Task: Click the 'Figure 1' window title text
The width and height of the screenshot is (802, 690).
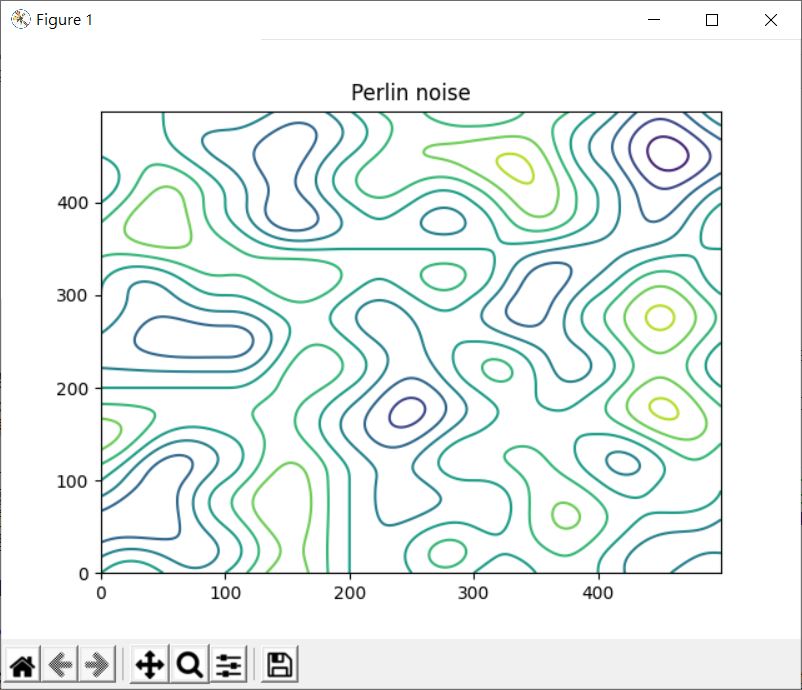Action: (x=64, y=20)
